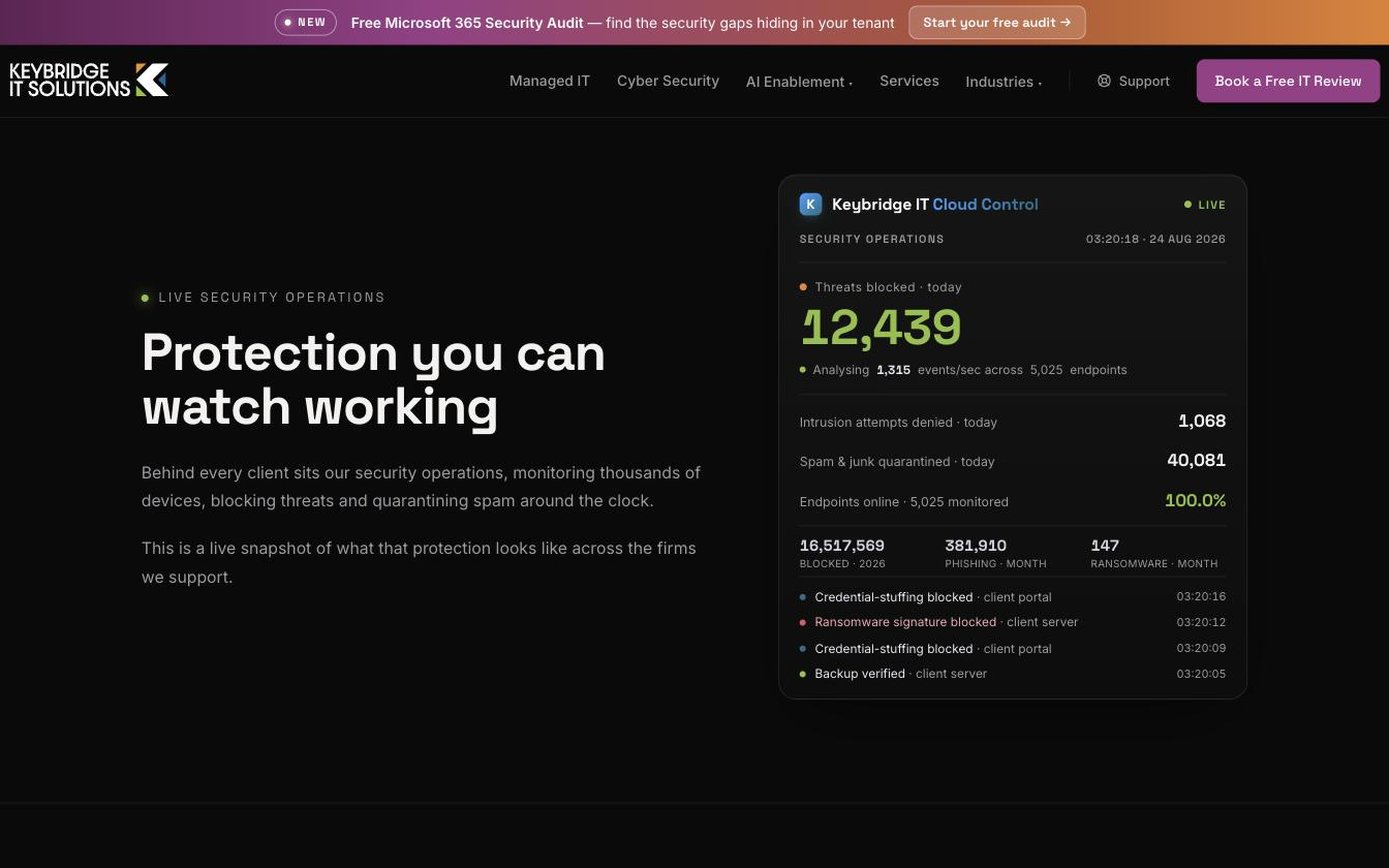The height and width of the screenshot is (868, 1389).
Task: Expand the Industries dropdown
Action: coord(1003,82)
